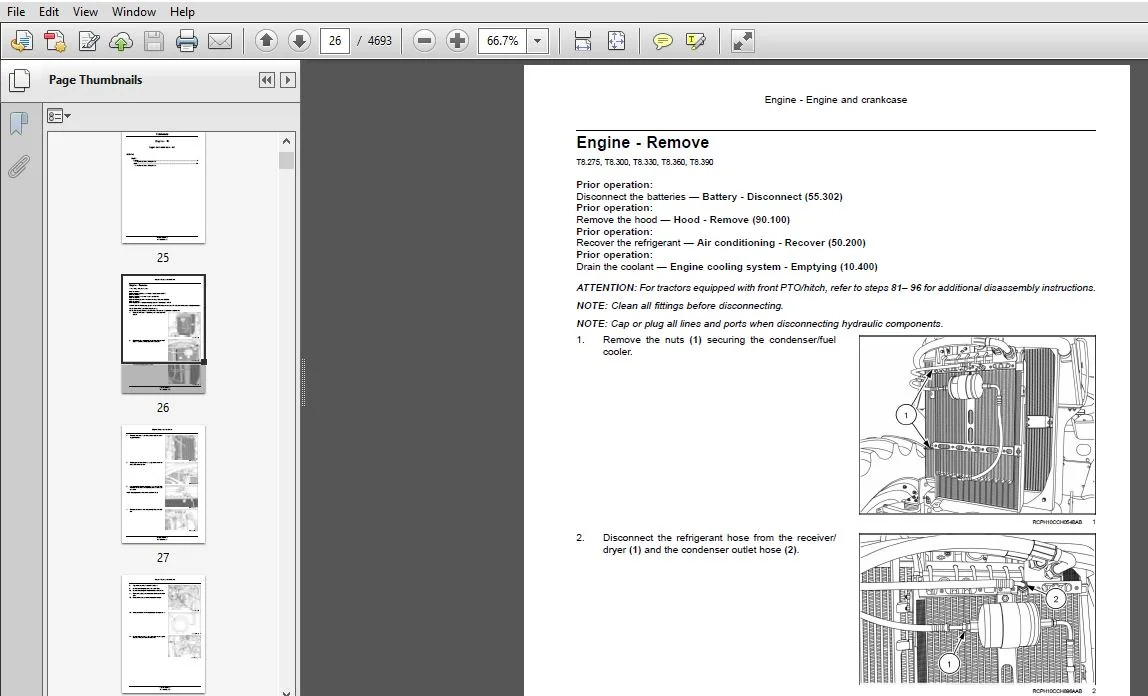Click the condenser diagram figure 1
This screenshot has width=1148, height=696.
coord(977,425)
